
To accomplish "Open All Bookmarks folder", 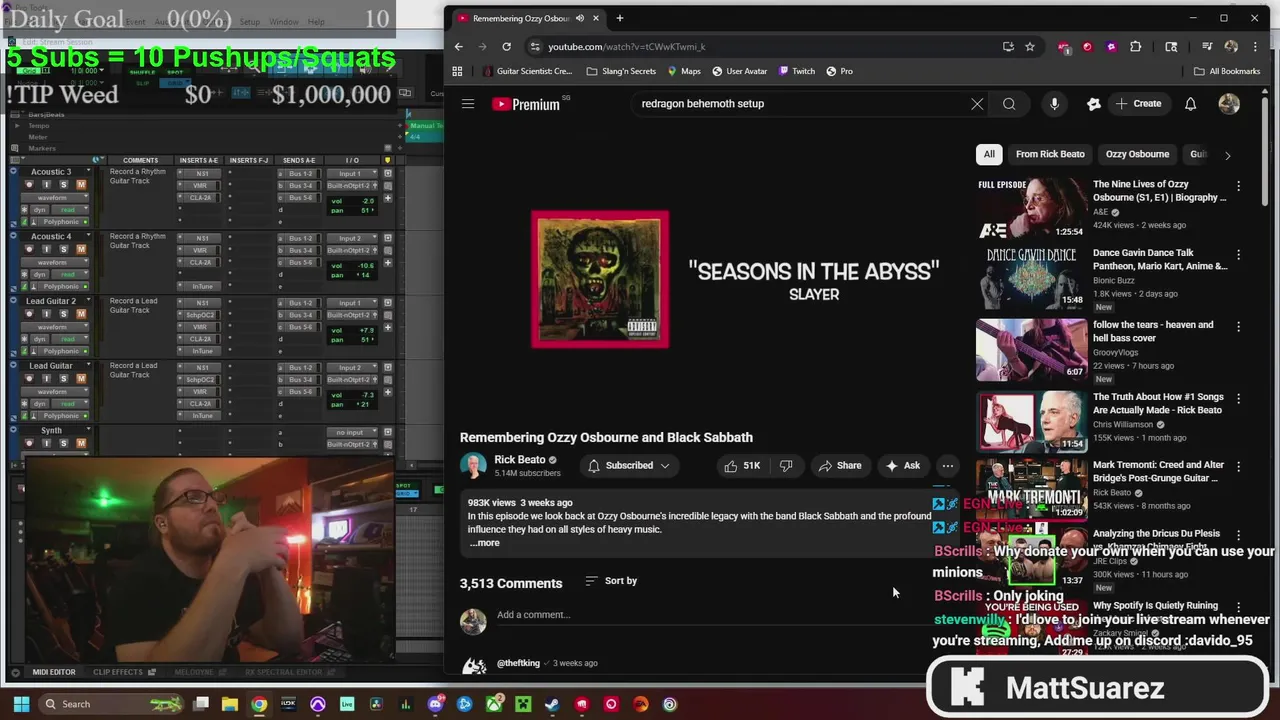I will [x=1227, y=71].
